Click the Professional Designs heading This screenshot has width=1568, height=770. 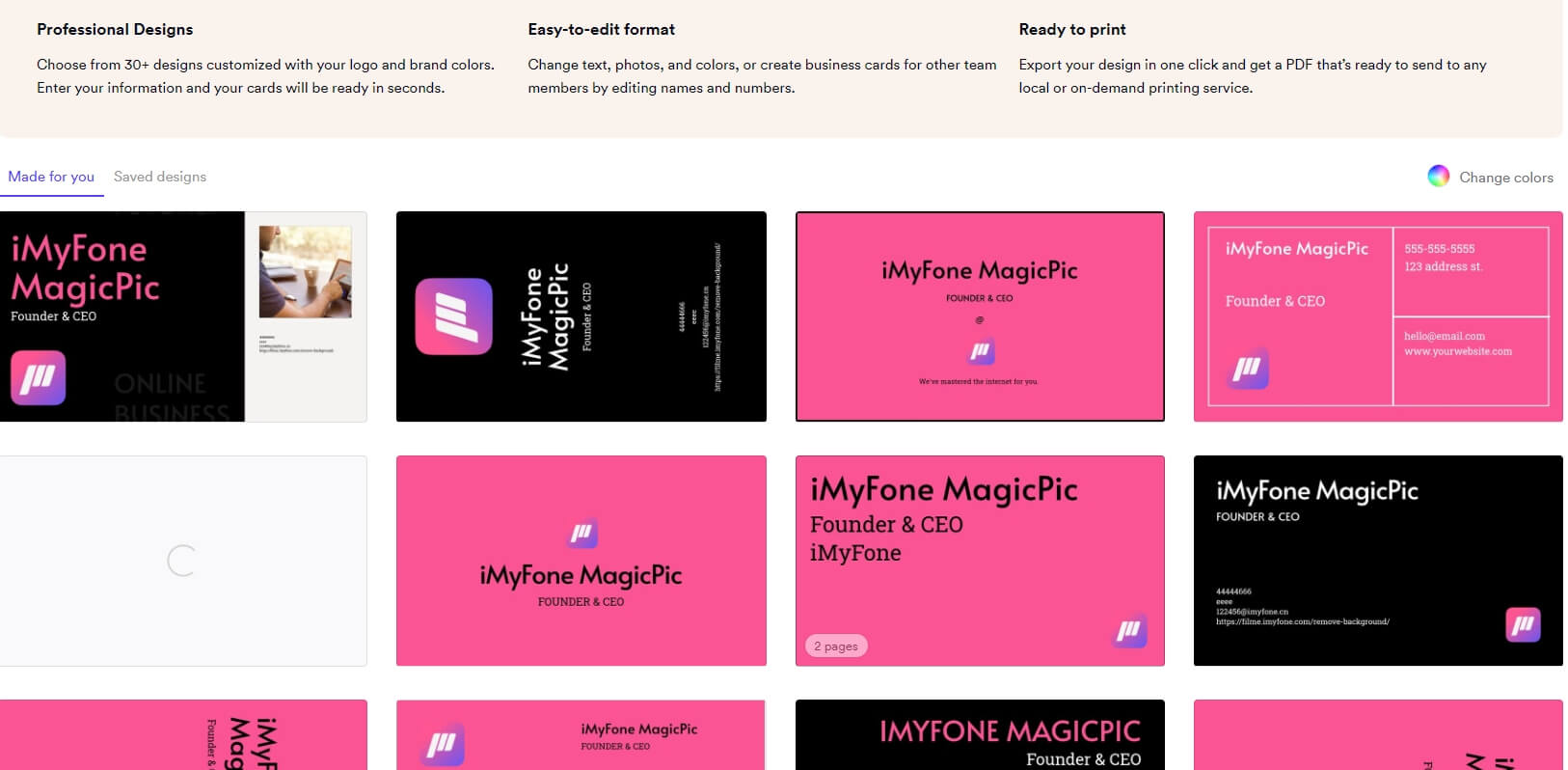pyautogui.click(x=115, y=29)
